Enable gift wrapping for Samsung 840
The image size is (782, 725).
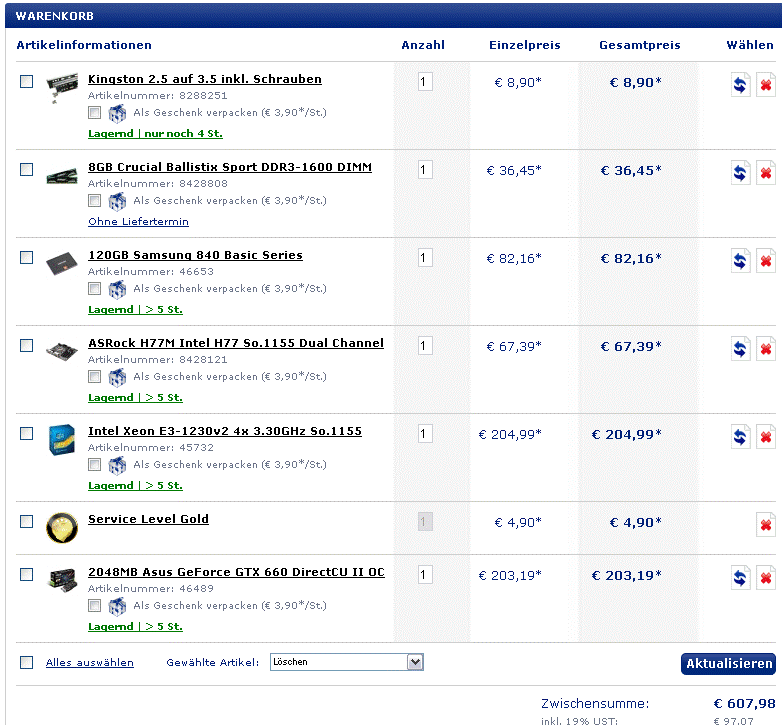click(94, 289)
